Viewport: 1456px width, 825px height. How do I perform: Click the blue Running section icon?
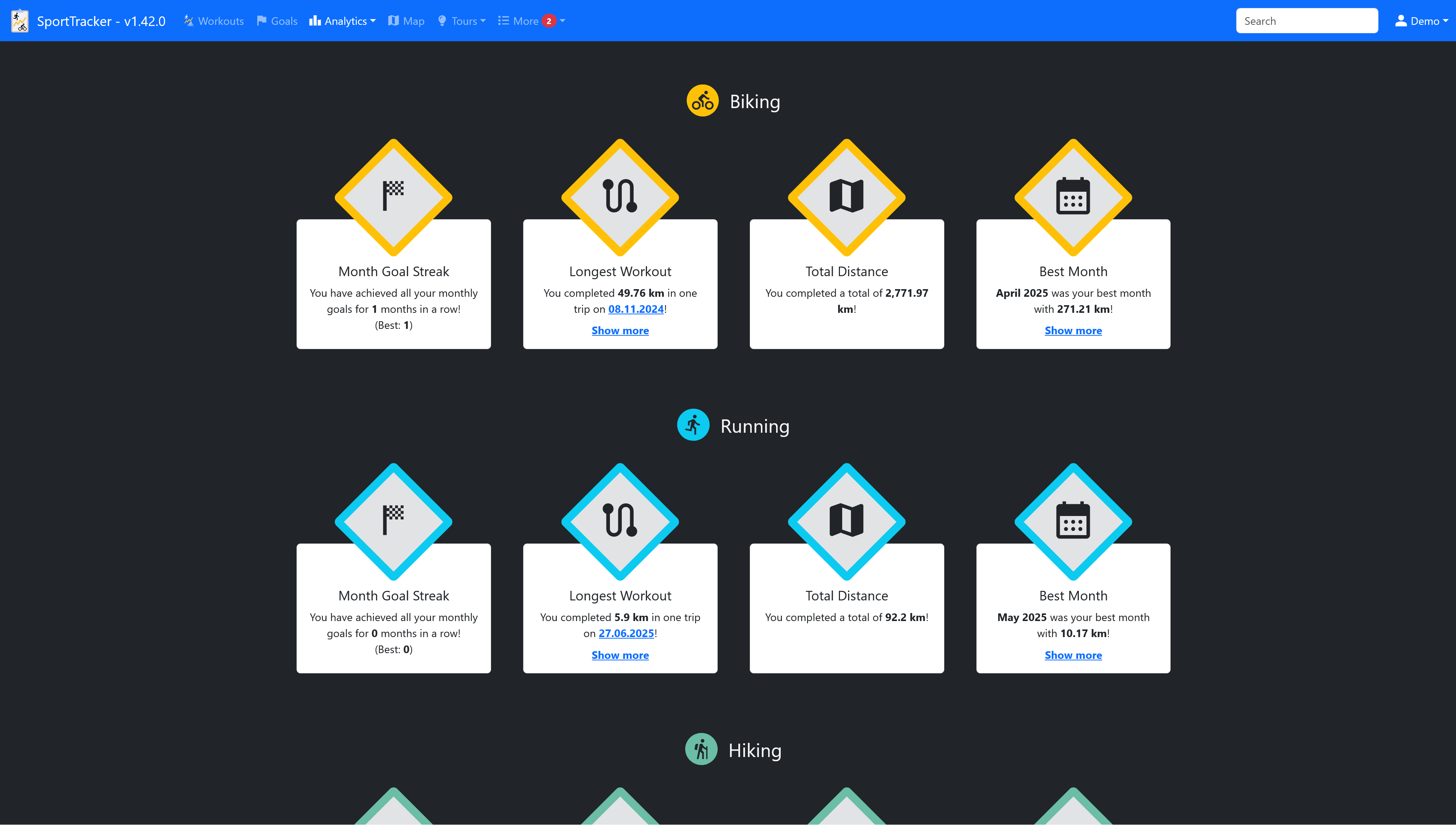coord(692,425)
